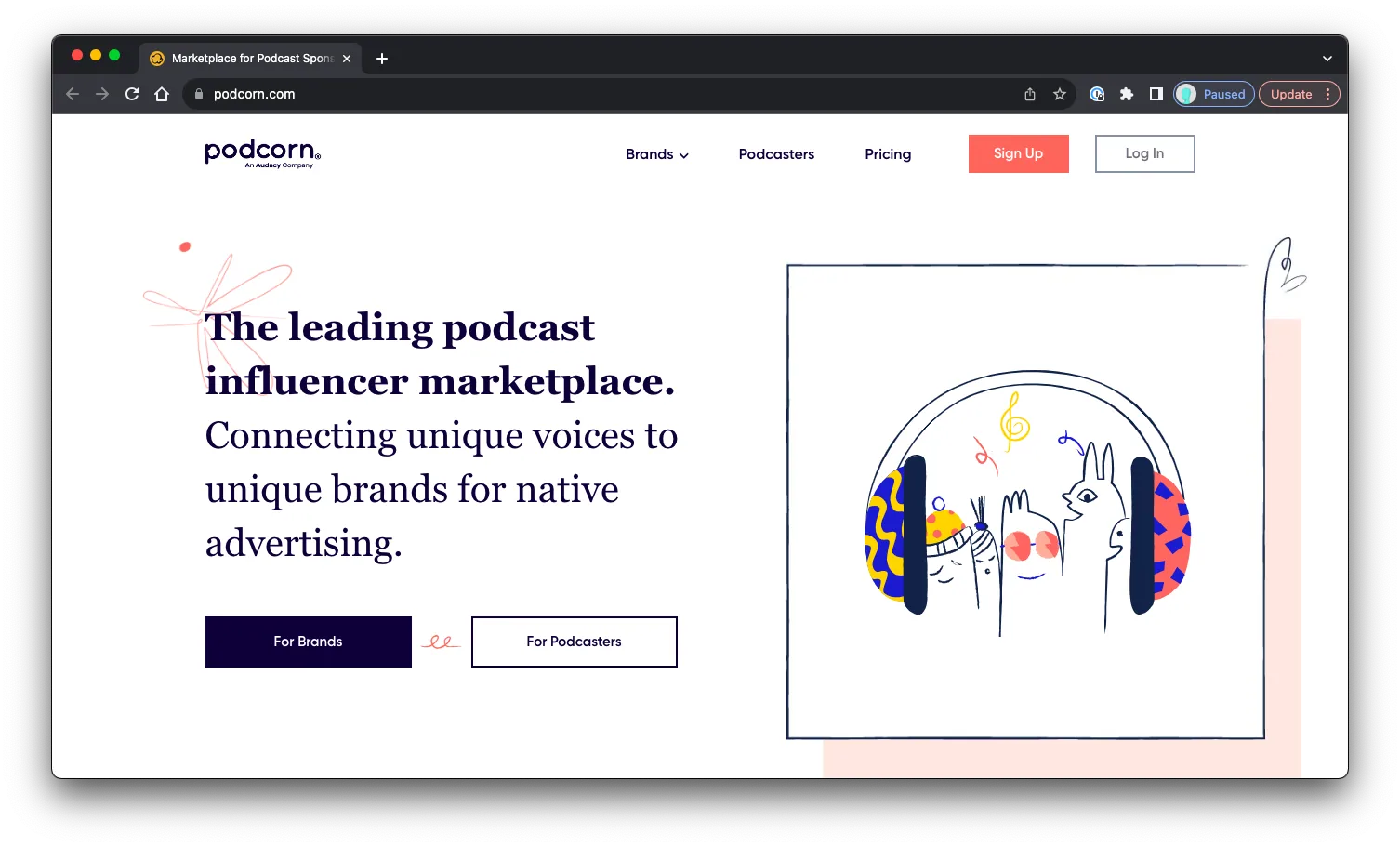Bookmark this page with the star

coord(1060,94)
